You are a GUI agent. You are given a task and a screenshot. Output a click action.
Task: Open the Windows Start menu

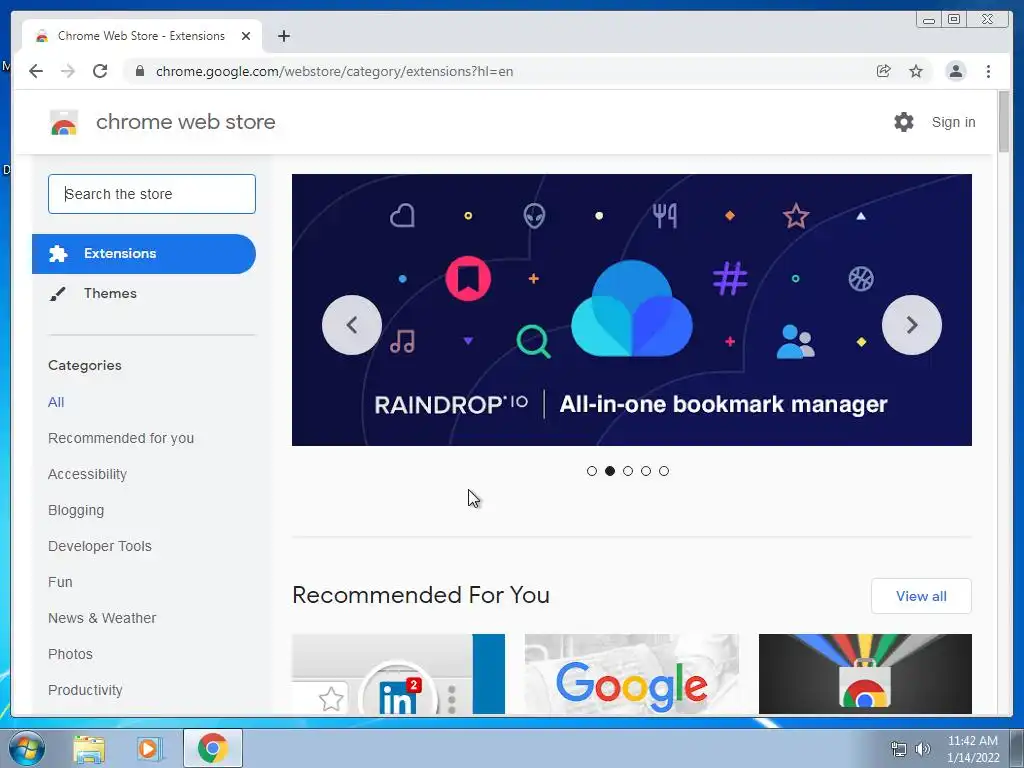26,748
